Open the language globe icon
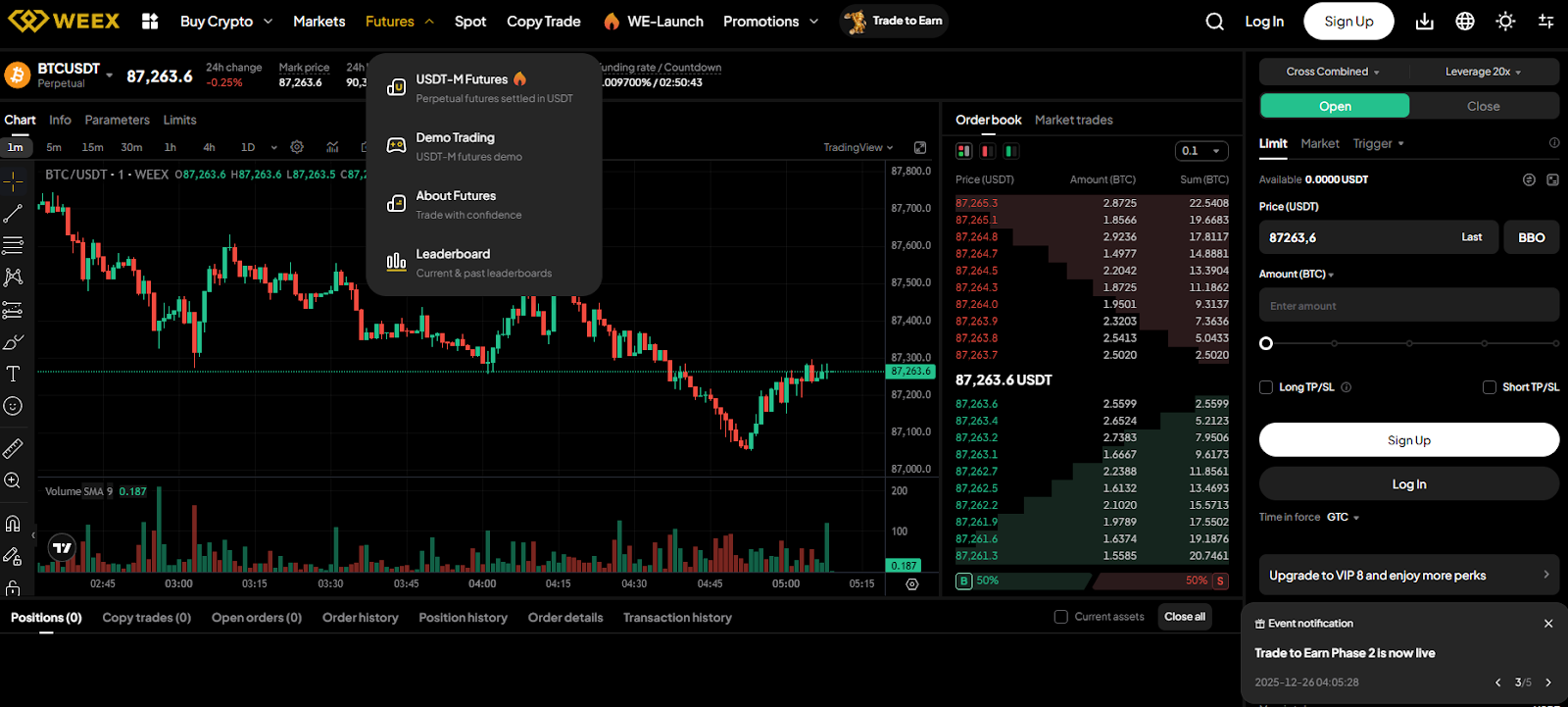This screenshot has width=1568, height=707. 1465,22
